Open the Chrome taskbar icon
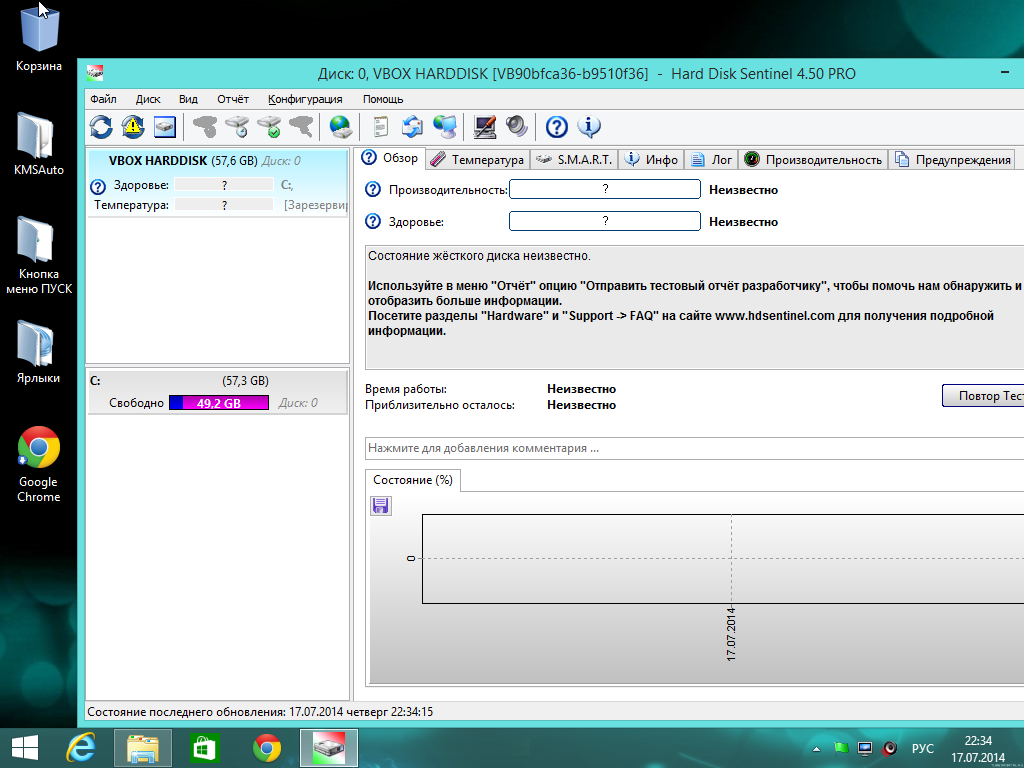This screenshot has width=1024, height=768. 267,748
